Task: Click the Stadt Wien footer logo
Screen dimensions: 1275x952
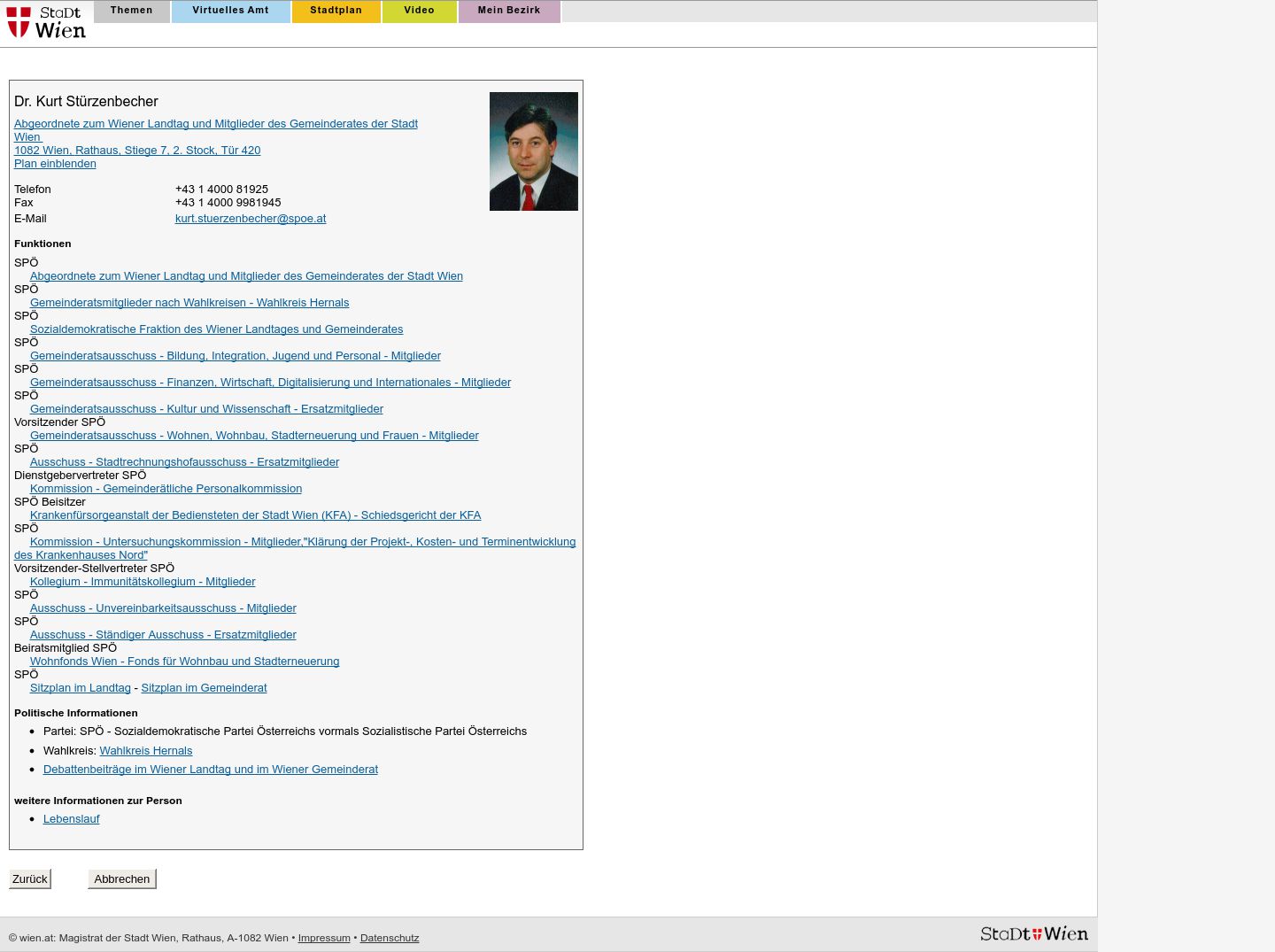Action: (1034, 933)
